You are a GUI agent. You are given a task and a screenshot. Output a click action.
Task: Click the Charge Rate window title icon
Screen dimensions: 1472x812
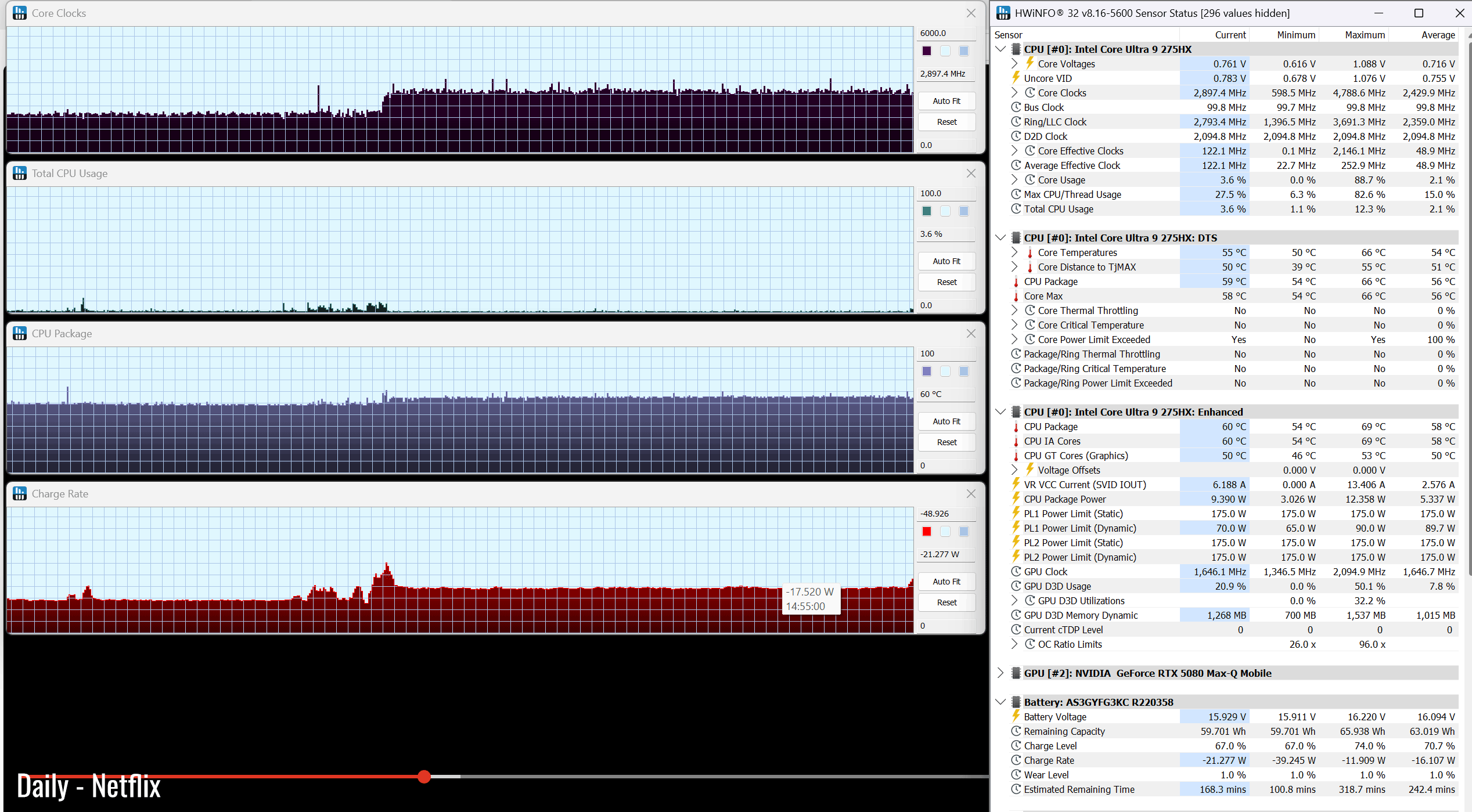pyautogui.click(x=20, y=493)
